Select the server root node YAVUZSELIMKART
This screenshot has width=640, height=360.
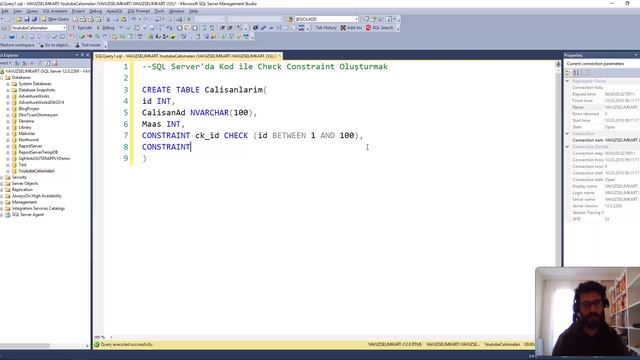pos(47,71)
